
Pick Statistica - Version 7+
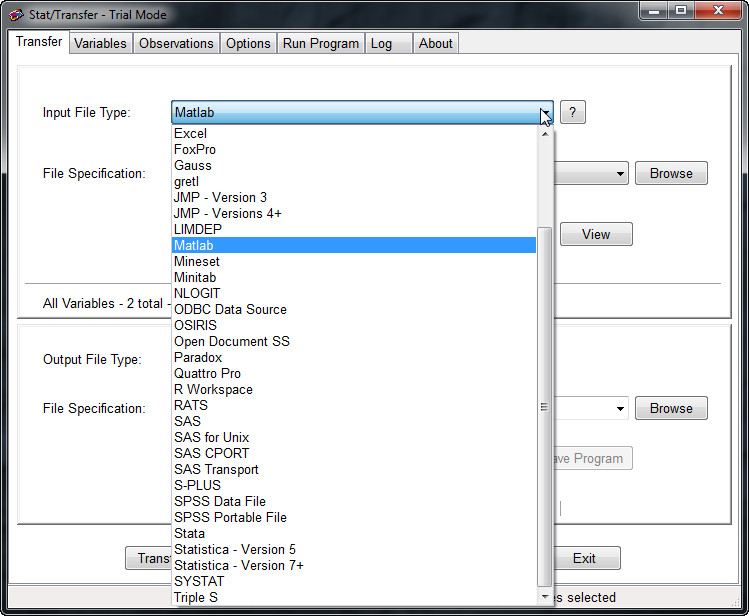click(x=353, y=565)
